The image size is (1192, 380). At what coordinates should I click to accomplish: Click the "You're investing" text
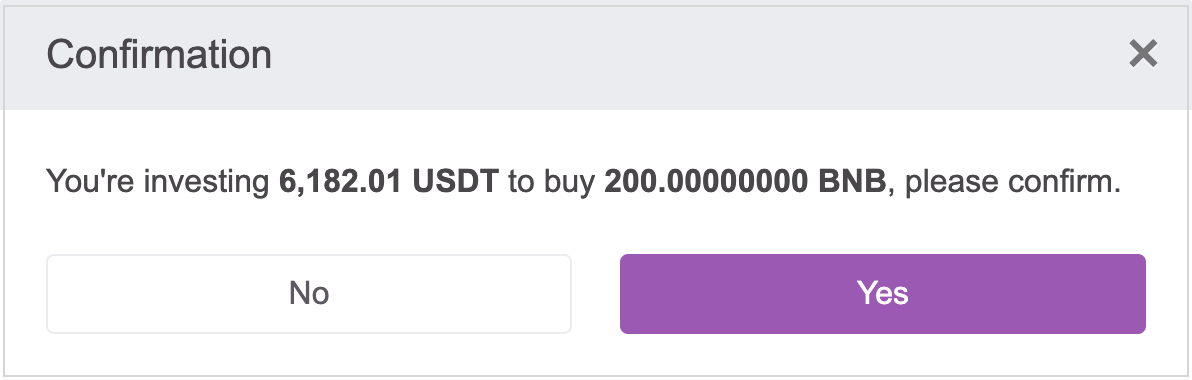(158, 184)
